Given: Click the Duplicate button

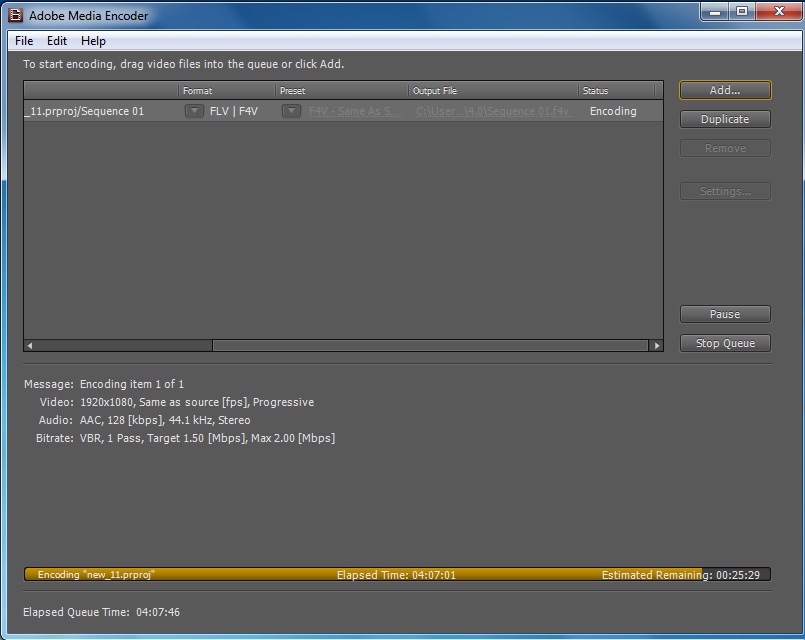Looking at the screenshot, I should coord(725,119).
